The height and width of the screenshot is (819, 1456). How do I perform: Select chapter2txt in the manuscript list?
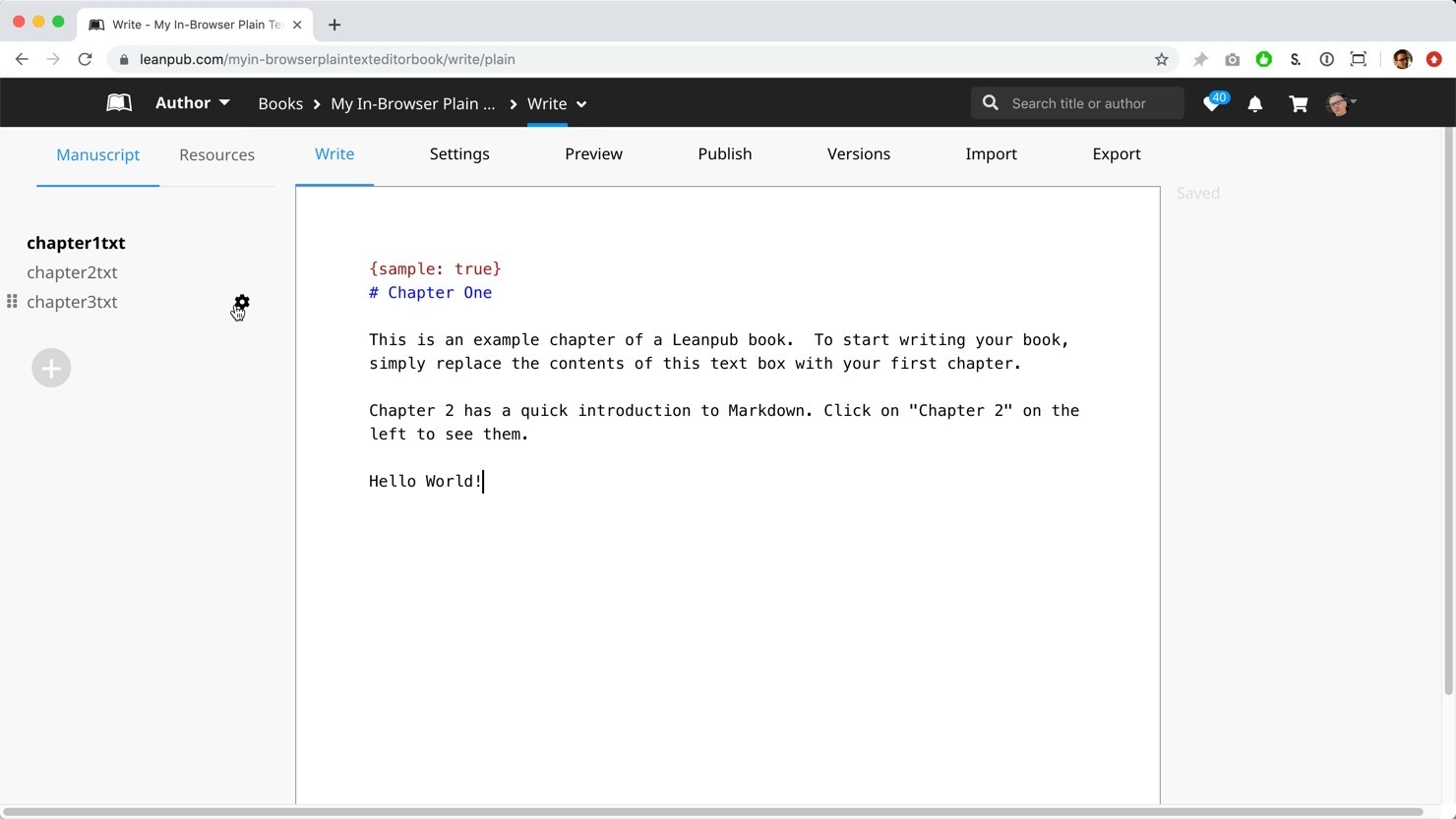tap(72, 272)
